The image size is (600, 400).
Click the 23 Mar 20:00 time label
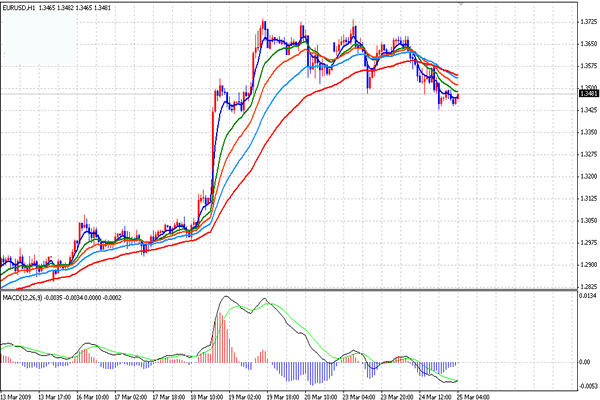click(x=397, y=397)
